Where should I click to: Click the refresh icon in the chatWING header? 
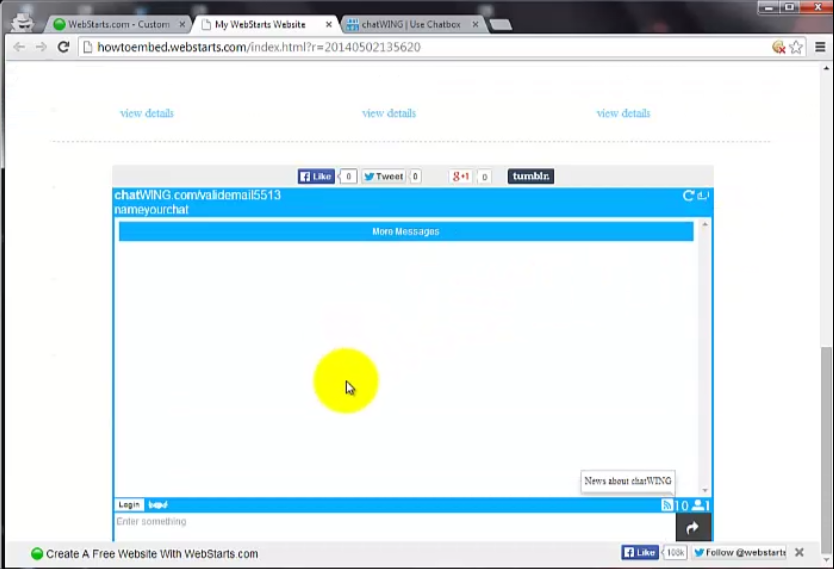[688, 196]
